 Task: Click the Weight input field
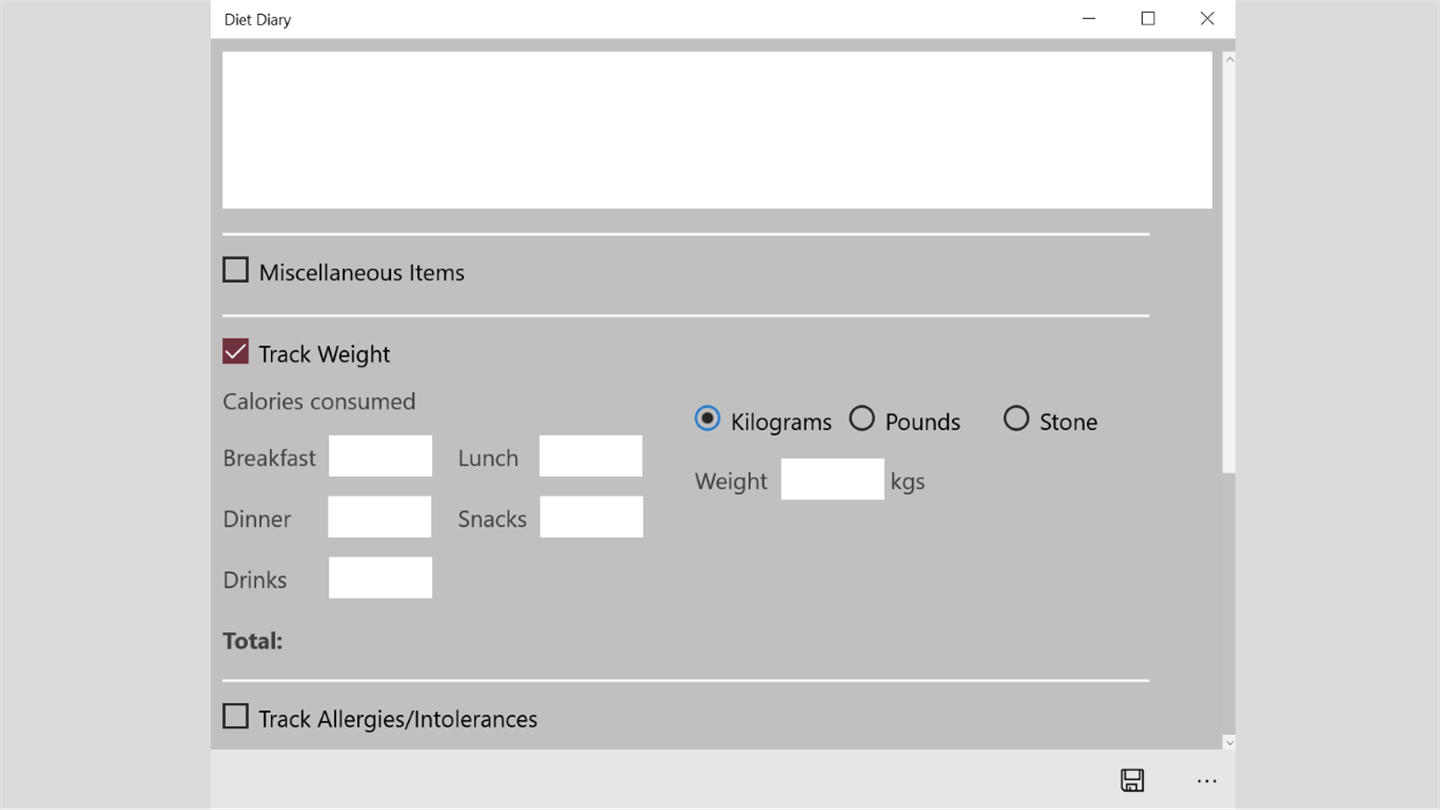[832, 479]
